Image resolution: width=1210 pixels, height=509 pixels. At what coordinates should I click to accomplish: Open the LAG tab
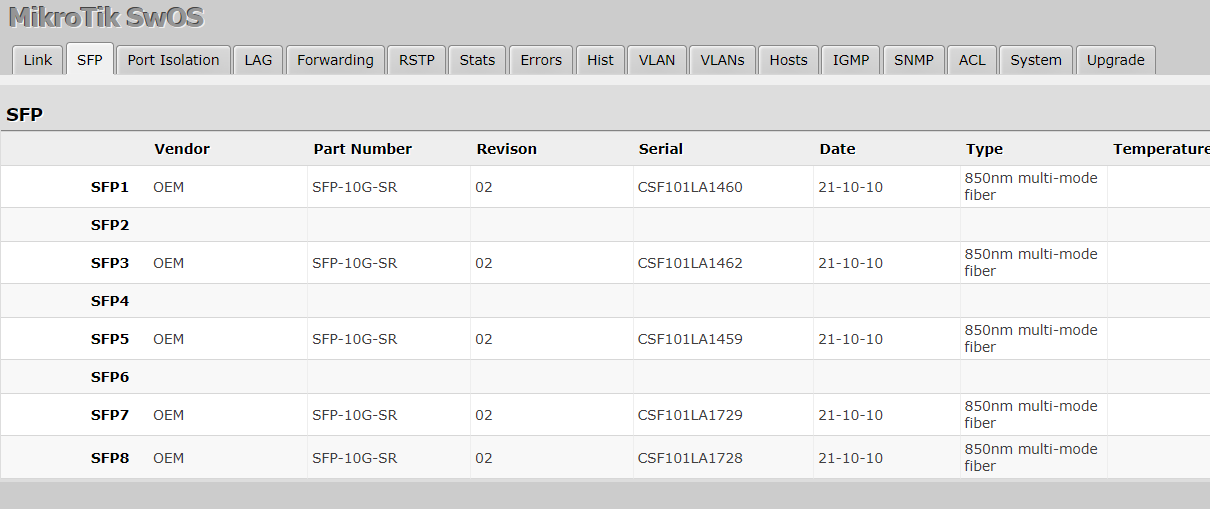point(258,60)
